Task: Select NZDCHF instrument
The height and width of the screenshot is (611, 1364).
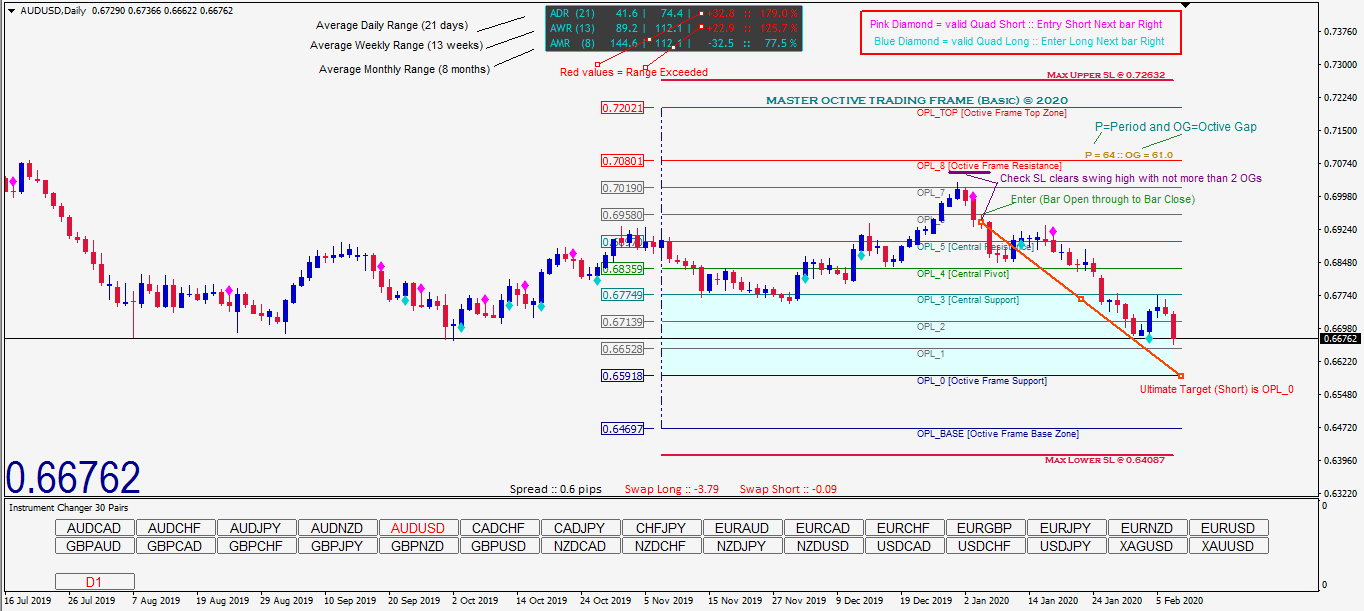Action: click(x=661, y=546)
